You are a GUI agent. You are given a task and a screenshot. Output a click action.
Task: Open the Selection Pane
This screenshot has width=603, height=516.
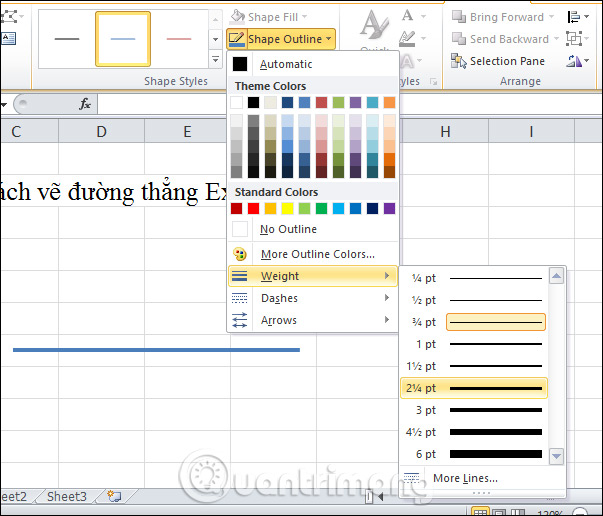(498, 61)
